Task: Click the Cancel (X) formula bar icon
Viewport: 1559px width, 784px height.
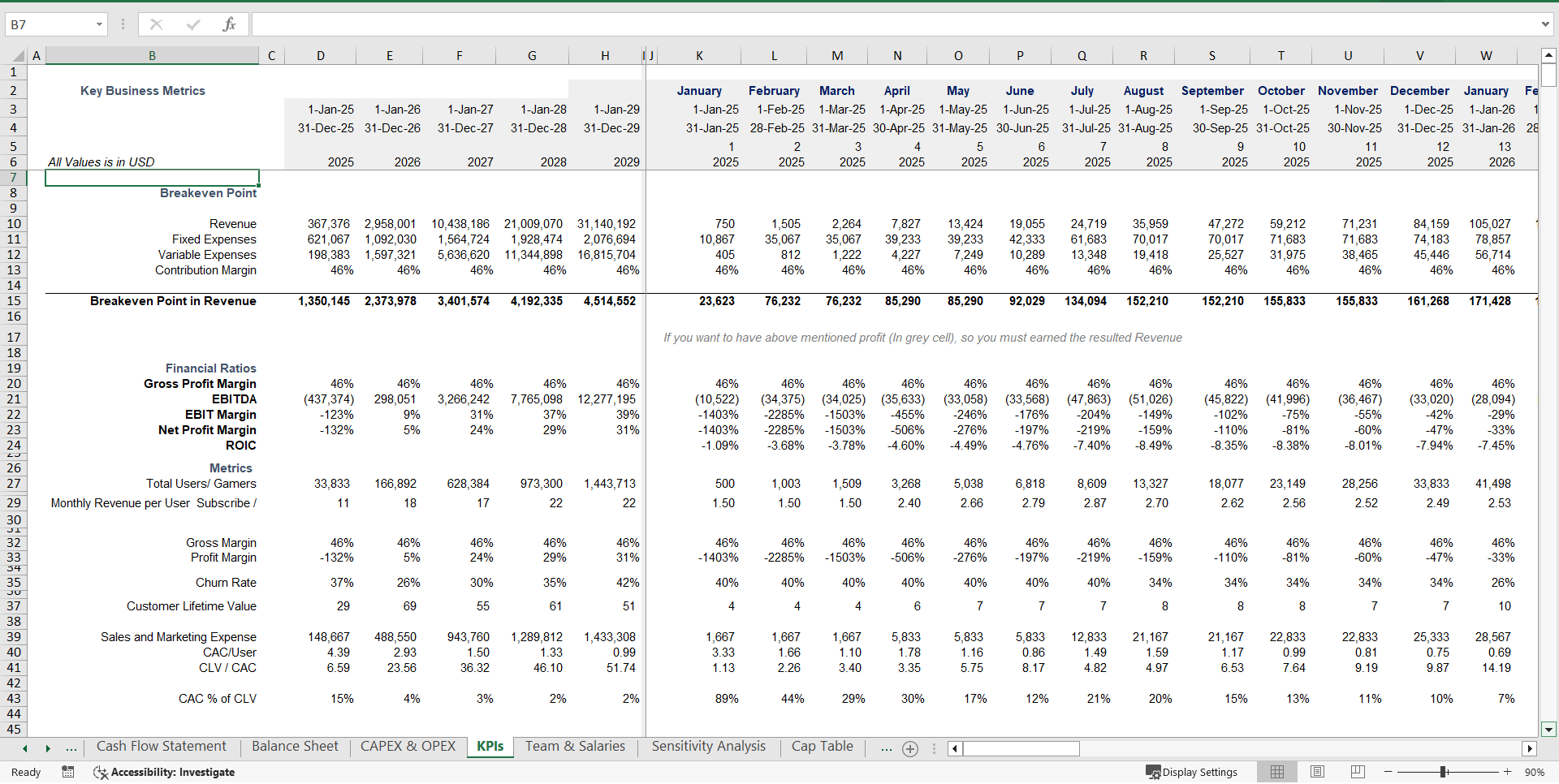Action: point(157,24)
